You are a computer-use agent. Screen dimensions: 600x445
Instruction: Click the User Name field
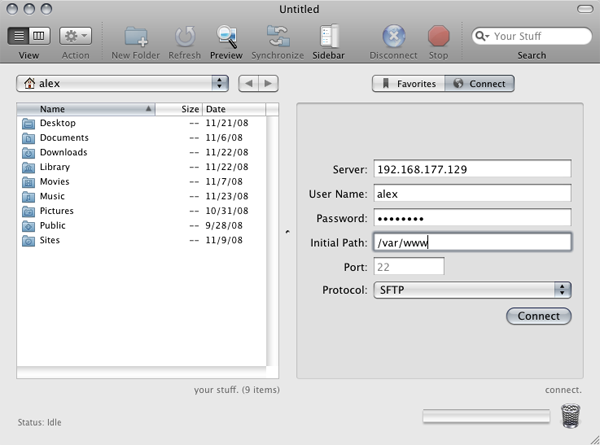pos(472,194)
